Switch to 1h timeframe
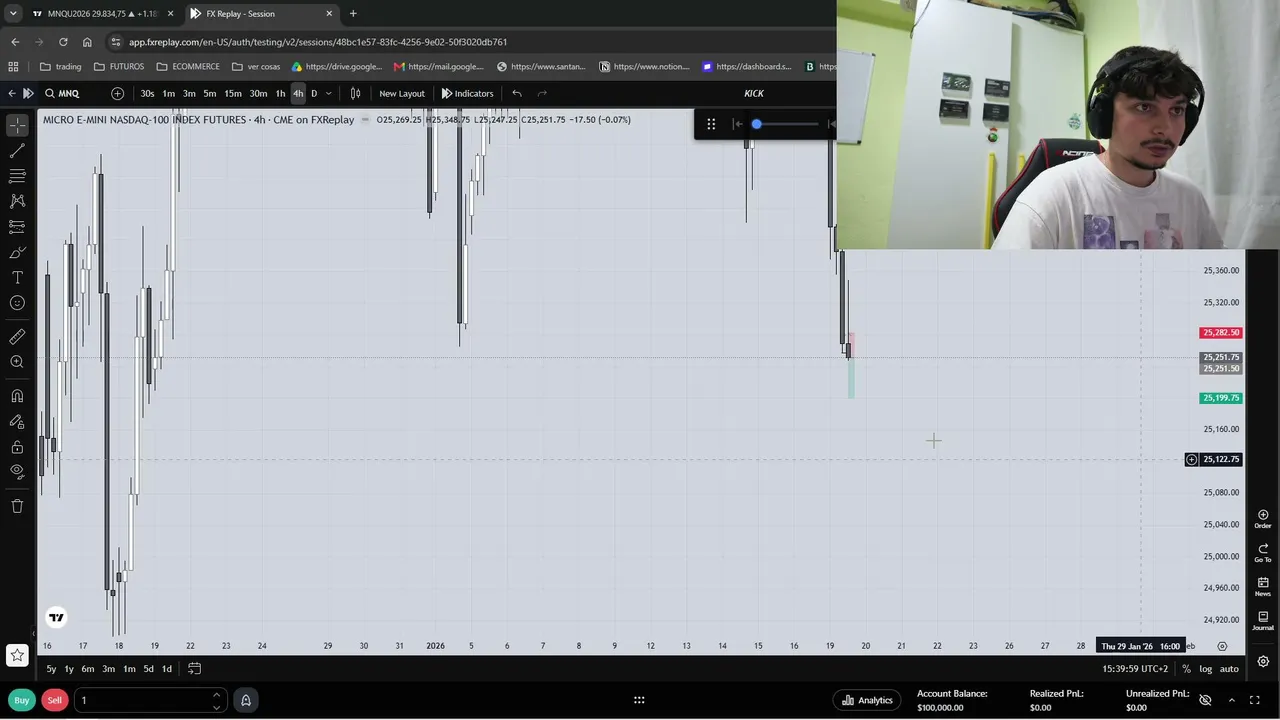 click(x=280, y=93)
